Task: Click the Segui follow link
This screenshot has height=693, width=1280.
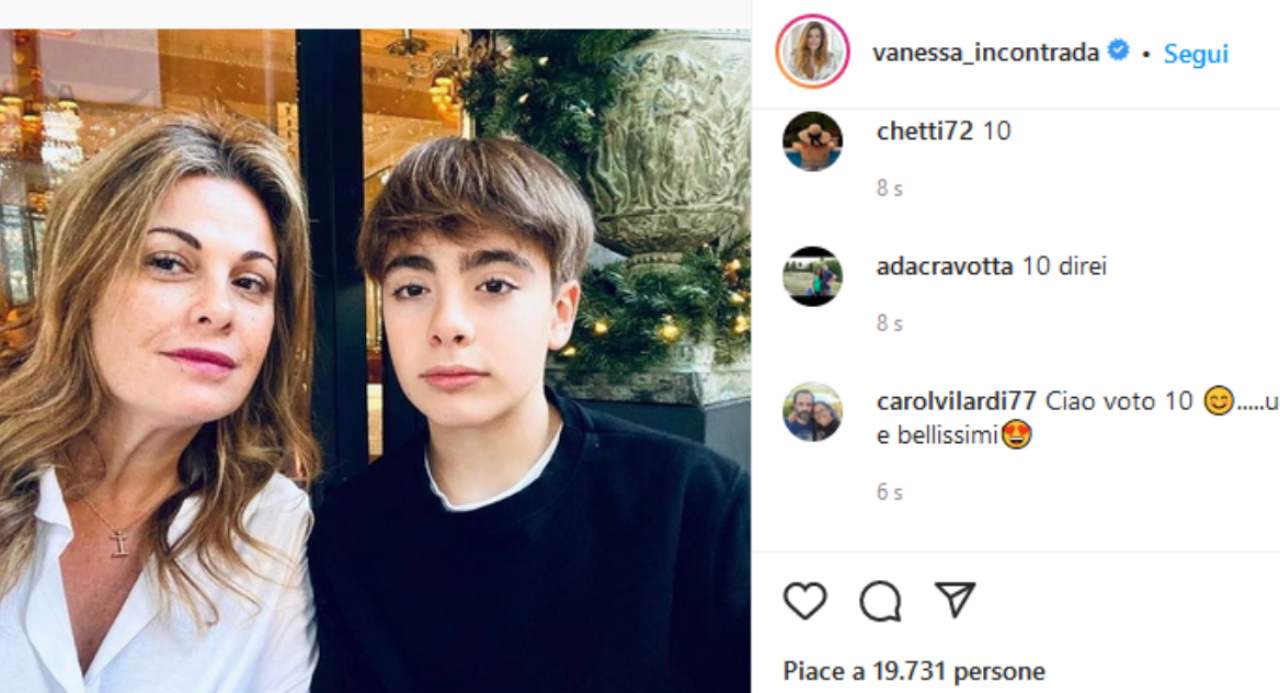Action: [1196, 53]
